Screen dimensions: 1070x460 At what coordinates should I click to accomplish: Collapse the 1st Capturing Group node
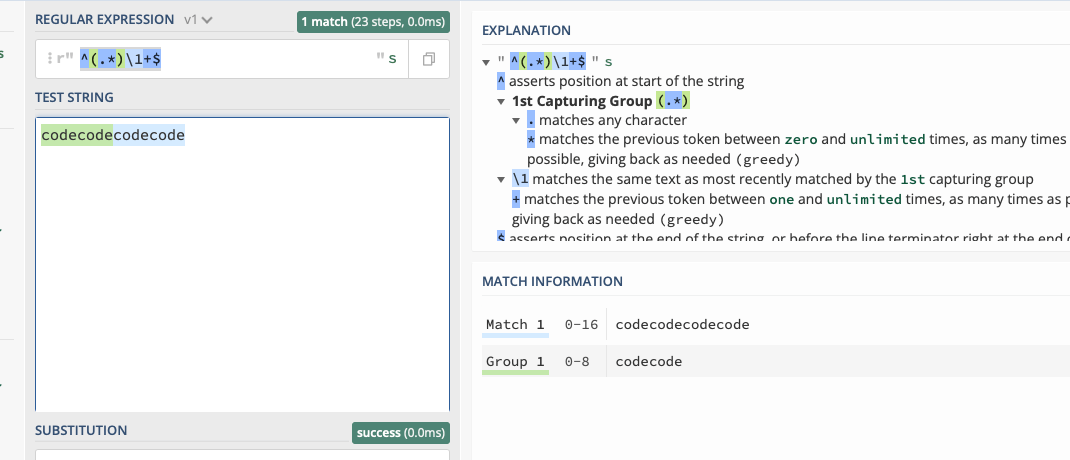click(502, 102)
